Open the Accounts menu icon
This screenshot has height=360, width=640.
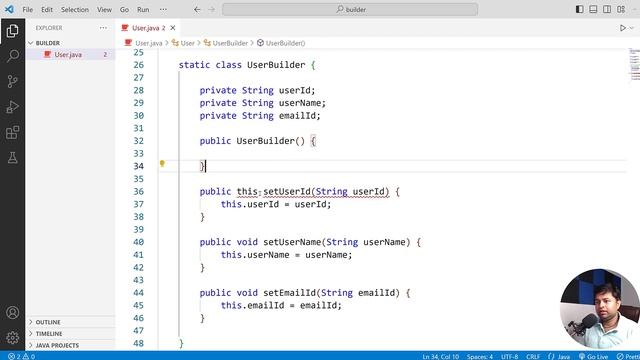[x=12, y=313]
